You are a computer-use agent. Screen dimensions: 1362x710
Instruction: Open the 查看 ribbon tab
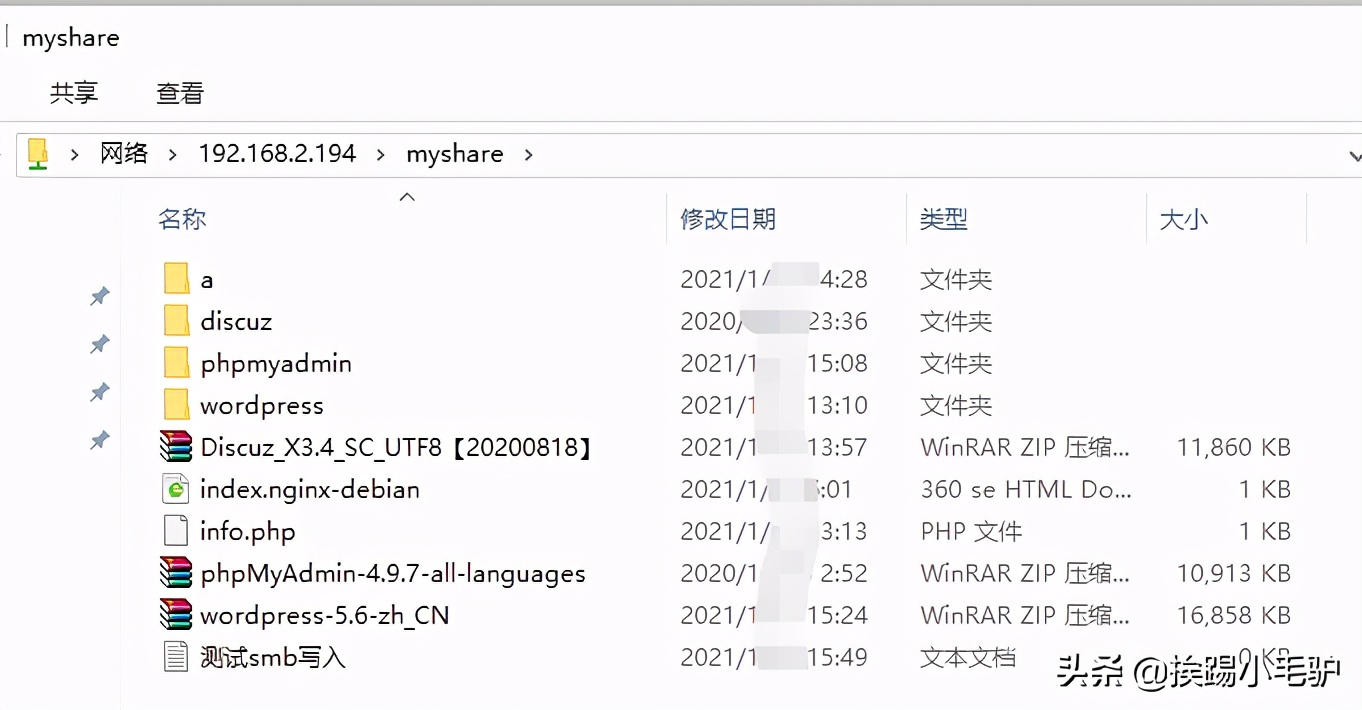(180, 93)
